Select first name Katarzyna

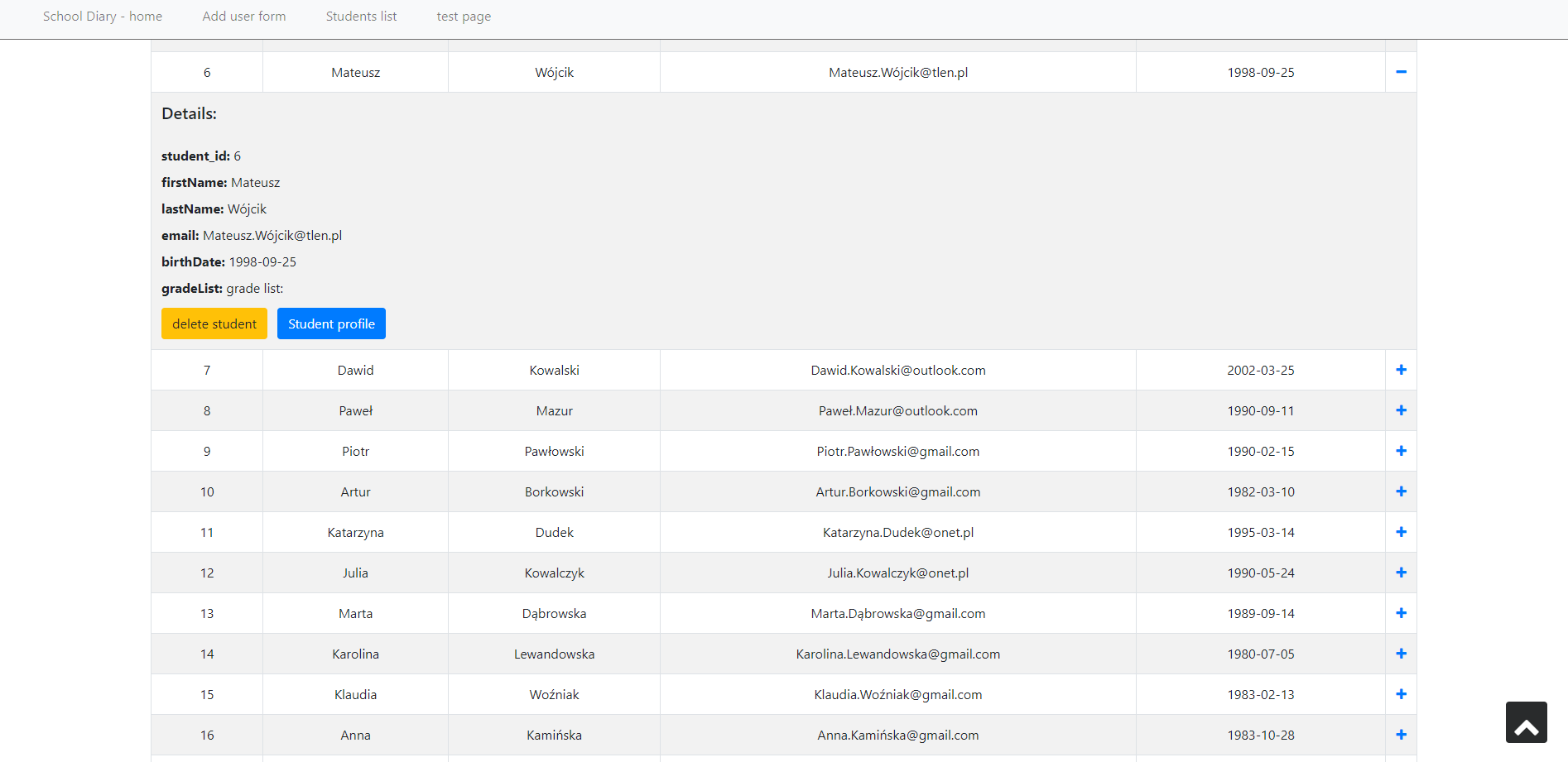(356, 532)
